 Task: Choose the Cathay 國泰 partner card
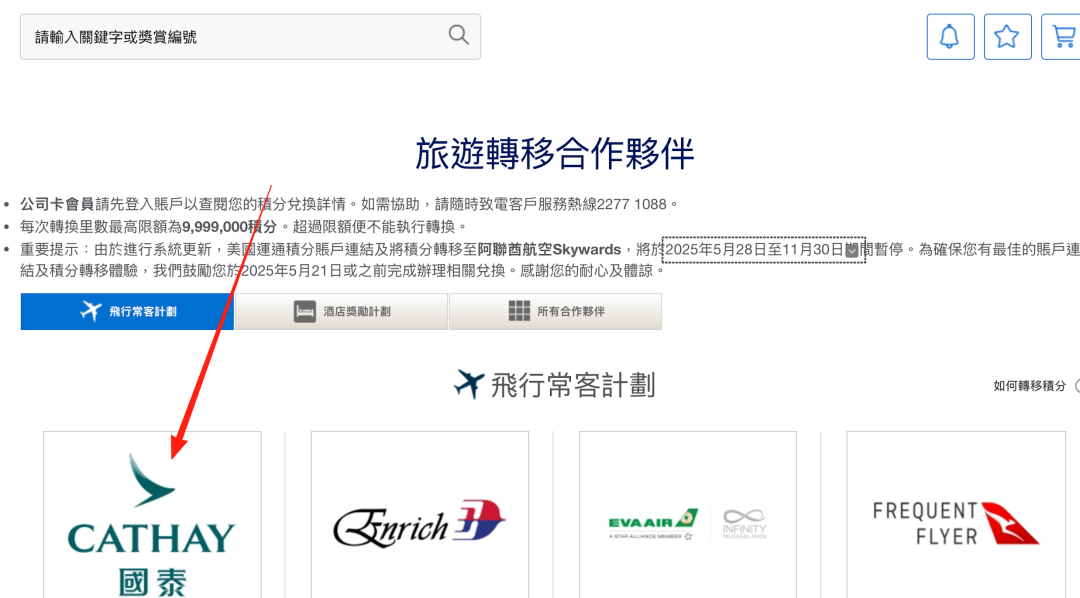[x=152, y=515]
